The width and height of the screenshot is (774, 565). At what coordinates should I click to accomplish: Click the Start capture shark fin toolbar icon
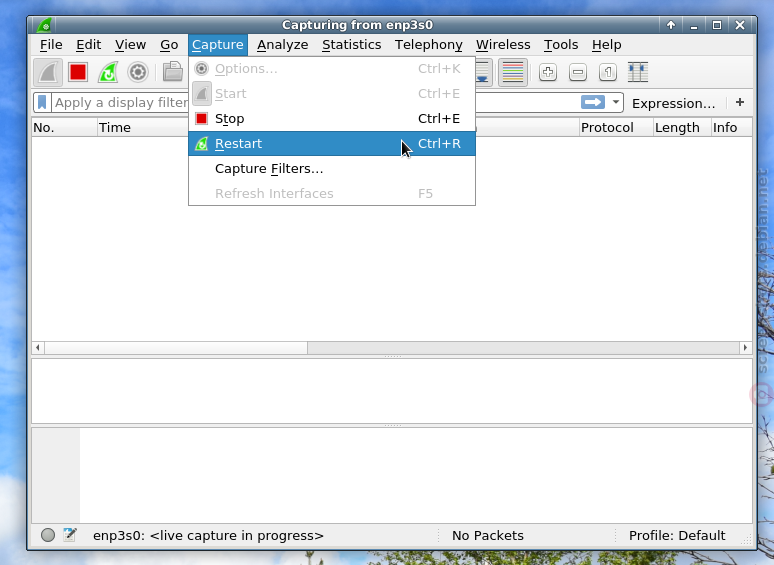(x=48, y=73)
